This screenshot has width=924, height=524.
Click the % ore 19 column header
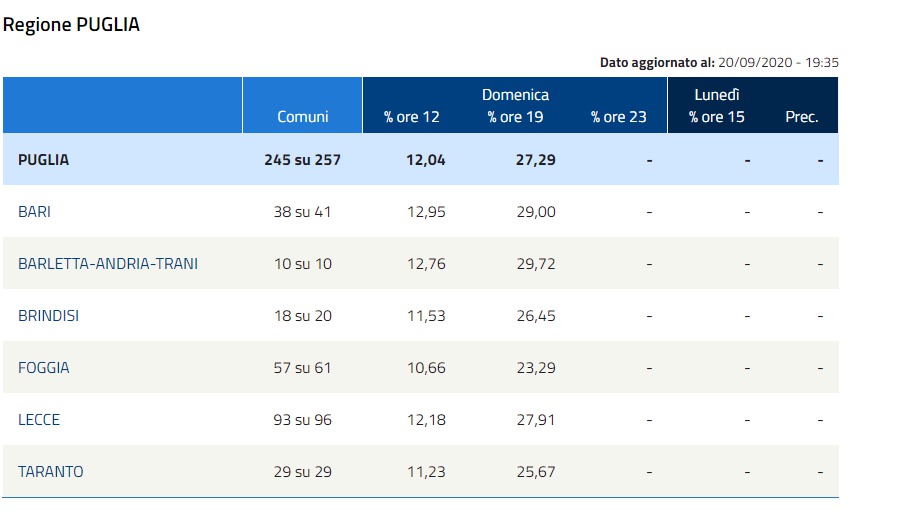516,117
